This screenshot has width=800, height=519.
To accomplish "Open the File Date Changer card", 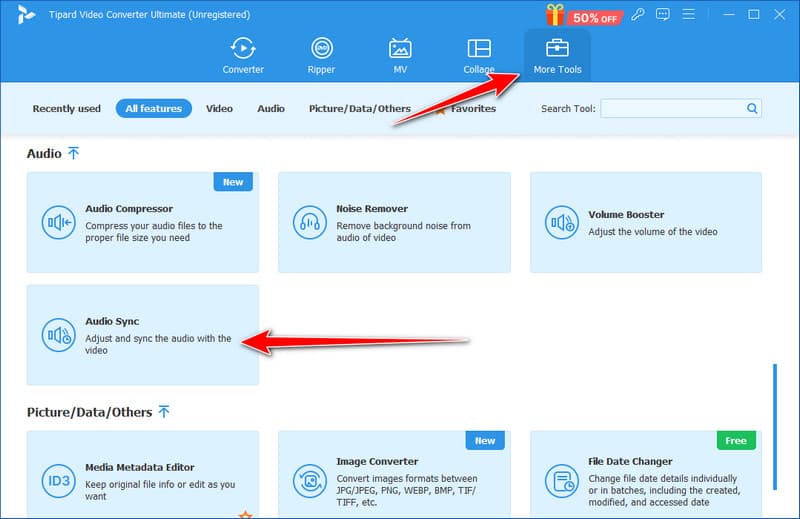I will (645, 474).
